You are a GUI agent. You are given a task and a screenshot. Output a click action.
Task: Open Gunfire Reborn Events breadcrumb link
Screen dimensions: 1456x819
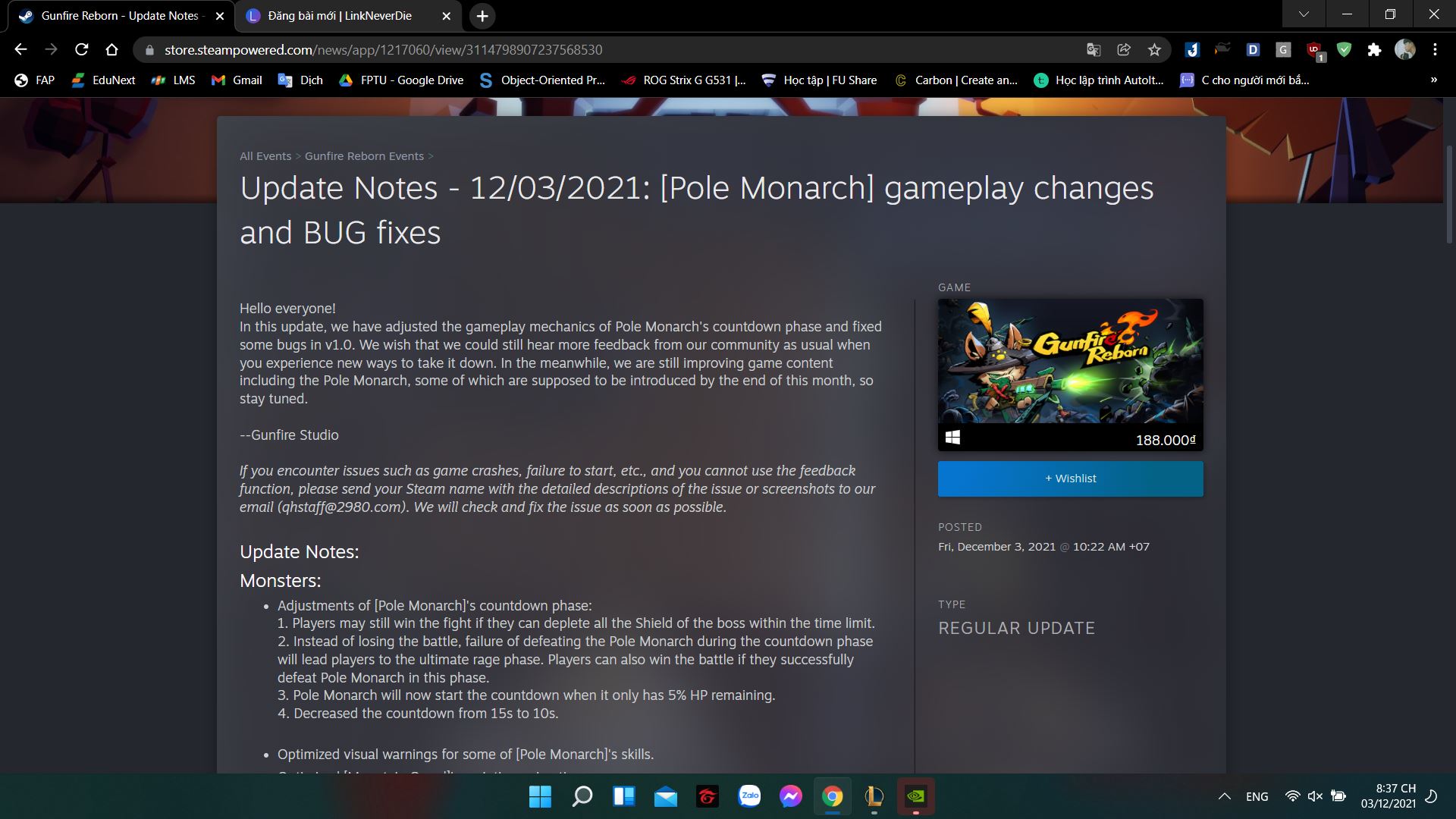(x=364, y=156)
